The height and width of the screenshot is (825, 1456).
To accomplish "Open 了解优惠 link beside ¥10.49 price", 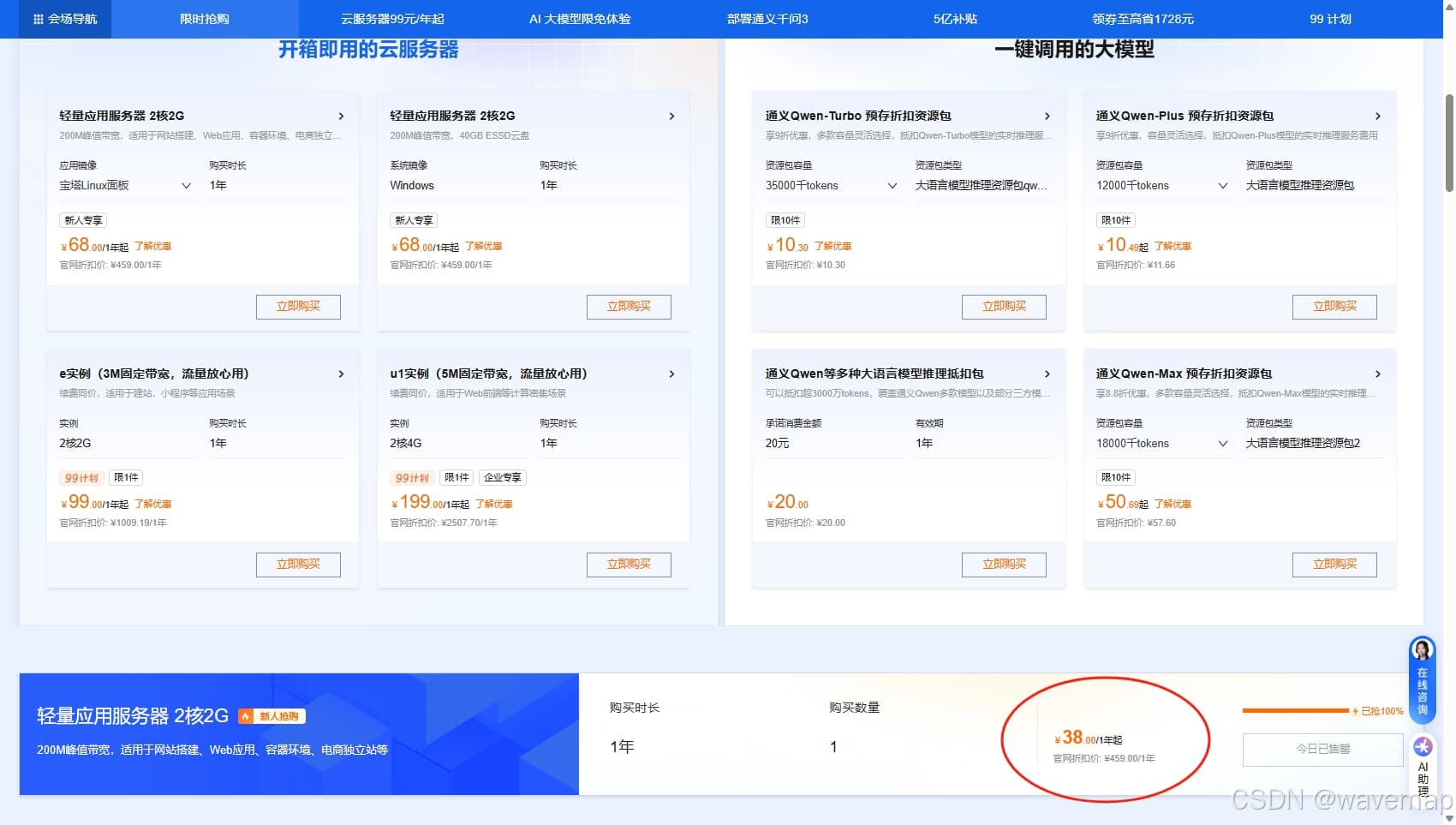I will click(1173, 247).
